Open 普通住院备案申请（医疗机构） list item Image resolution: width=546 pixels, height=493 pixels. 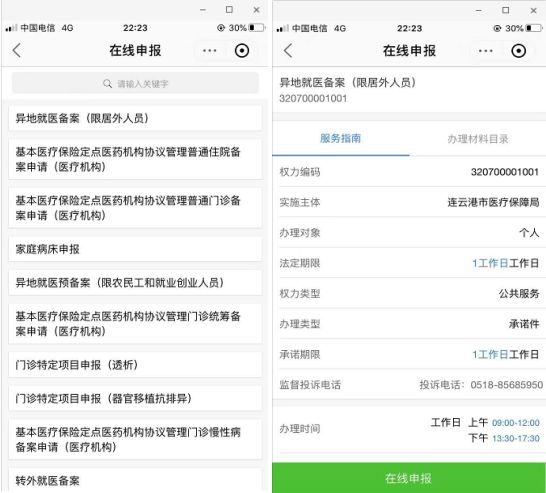pos(135,159)
